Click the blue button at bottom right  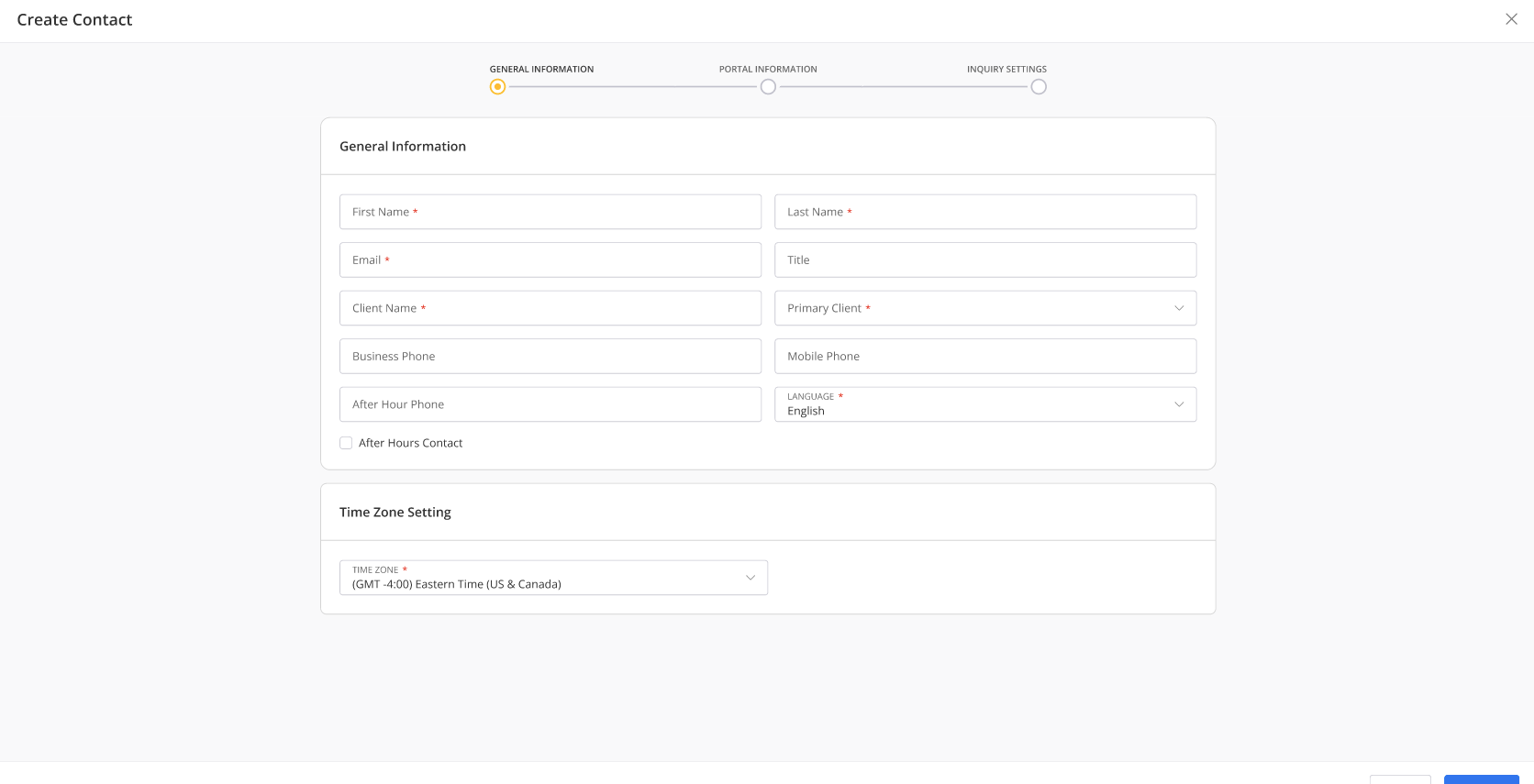(x=1481, y=779)
